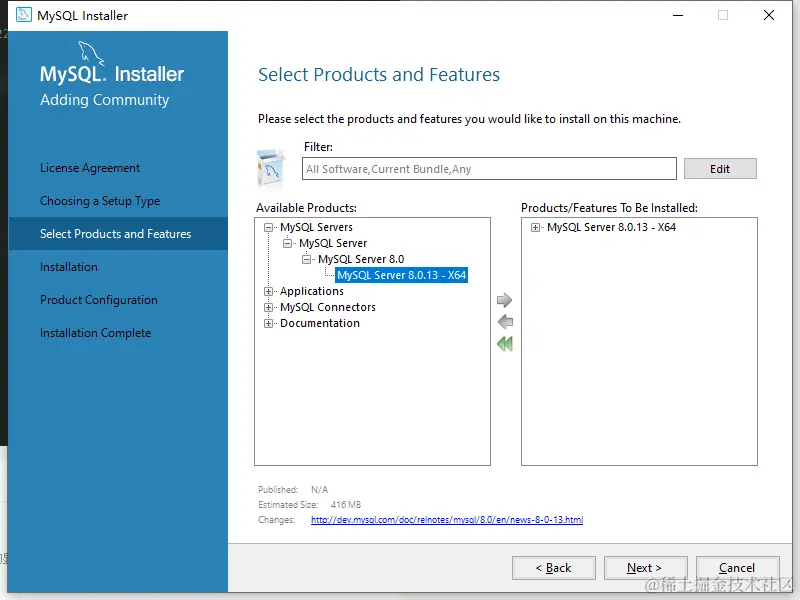Select MySQL Server 8.0.13 - X64 in Available Products
This screenshot has width=800, height=600.
(402, 275)
